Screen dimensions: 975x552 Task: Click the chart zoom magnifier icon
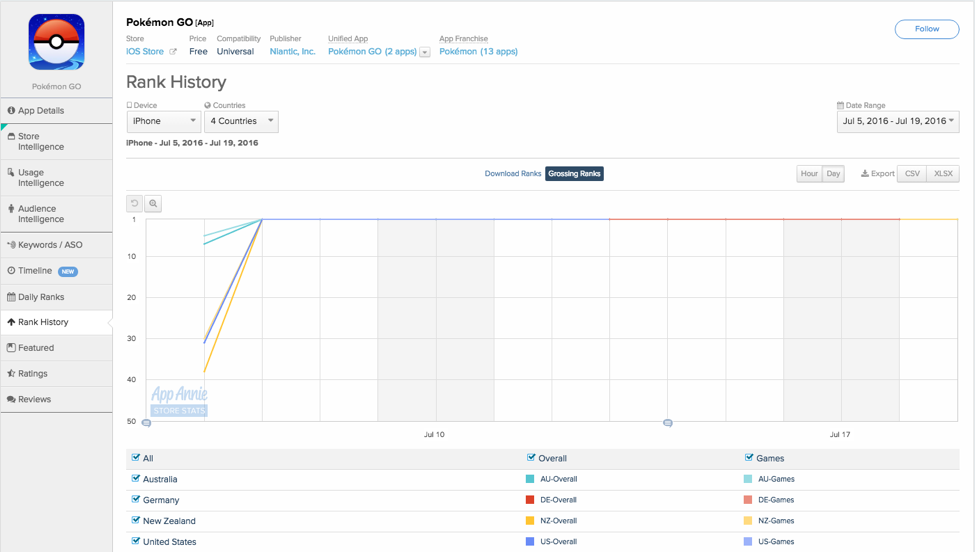(153, 203)
